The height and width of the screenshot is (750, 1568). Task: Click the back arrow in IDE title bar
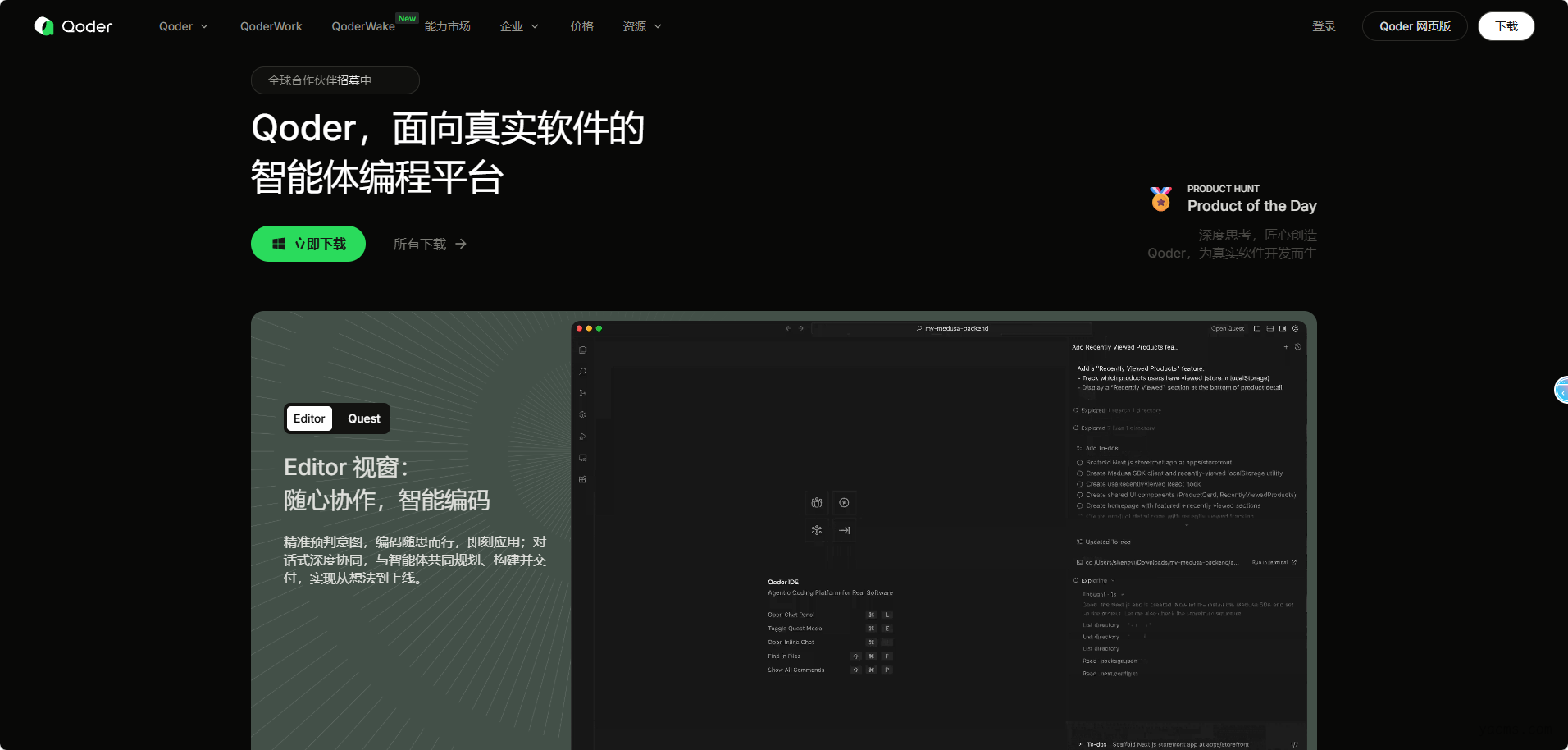788,328
